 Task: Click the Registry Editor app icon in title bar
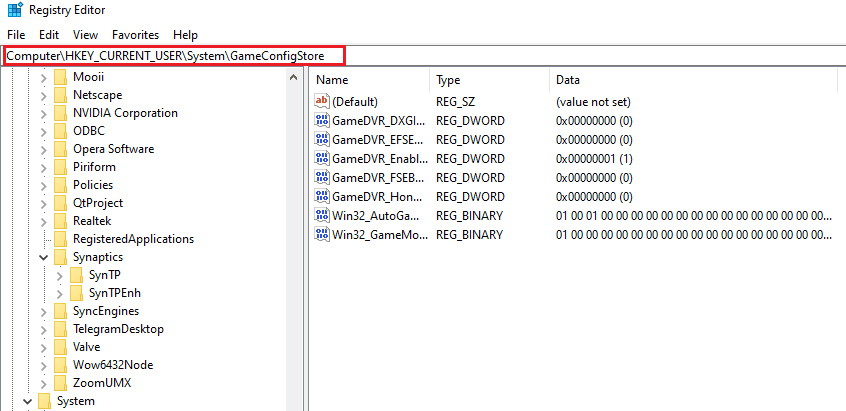pos(15,9)
